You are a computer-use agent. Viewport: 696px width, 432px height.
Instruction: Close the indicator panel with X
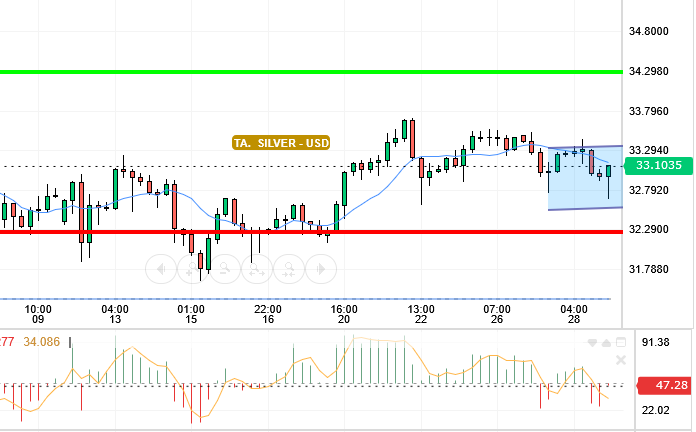click(x=621, y=360)
